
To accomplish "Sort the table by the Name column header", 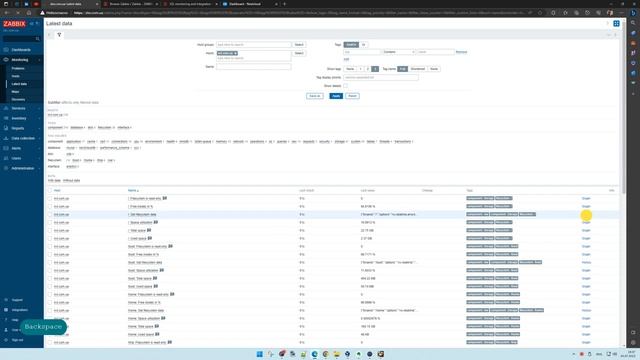I will (x=133, y=191).
